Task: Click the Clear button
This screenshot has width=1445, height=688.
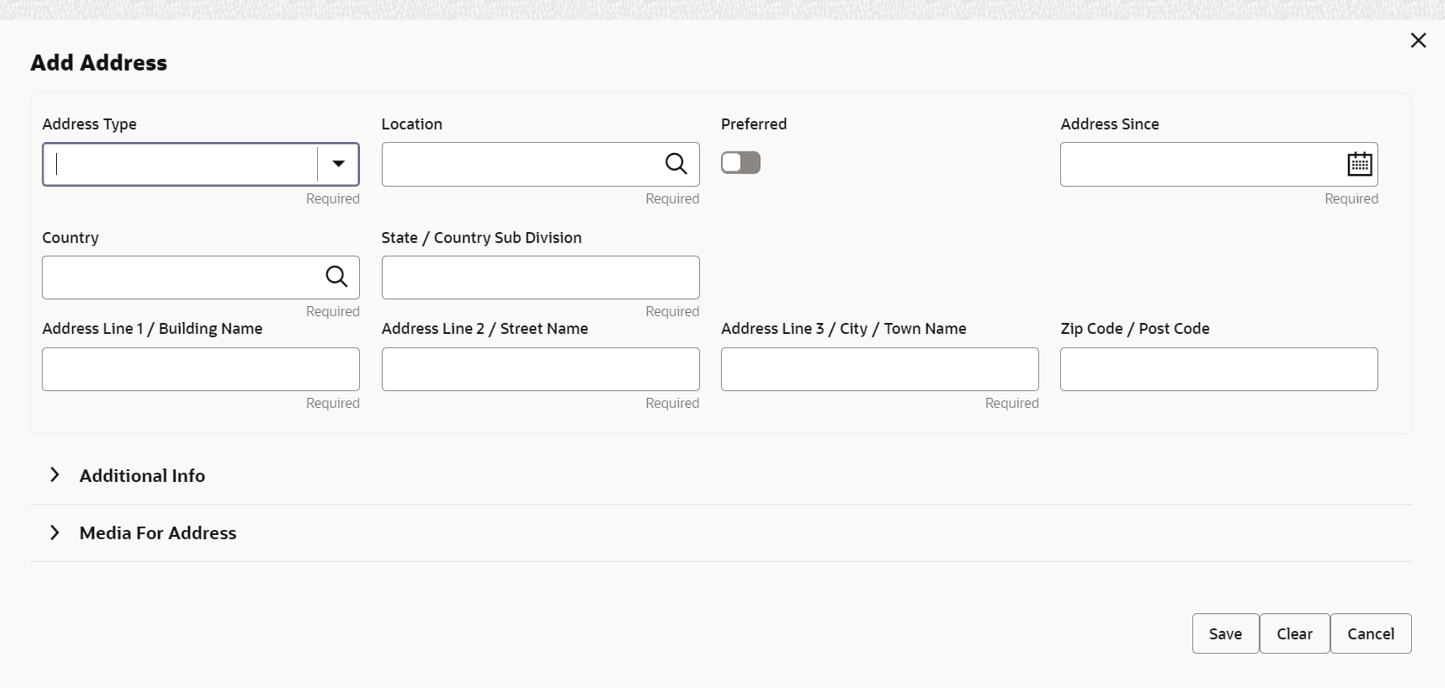Action: click(1294, 633)
